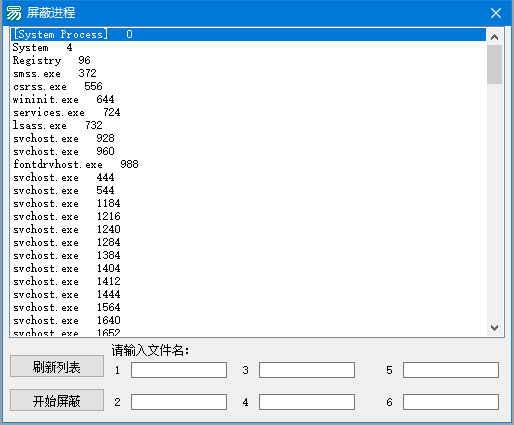
Task: Select the services.exe 724 row
Action: pos(248,112)
